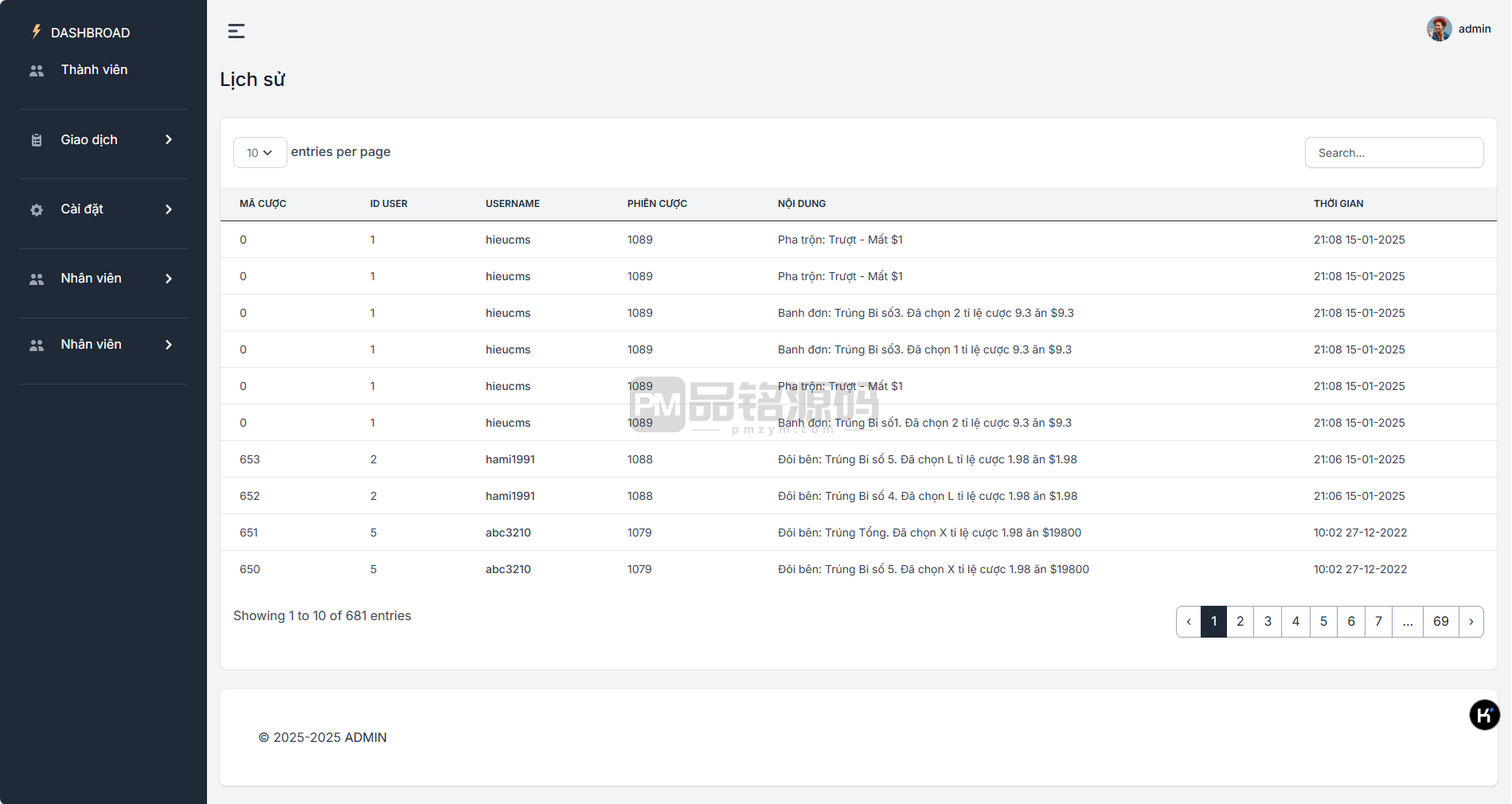Sort by the NỘI DUNG column header
Screen dimensions: 1512x804
[802, 204]
